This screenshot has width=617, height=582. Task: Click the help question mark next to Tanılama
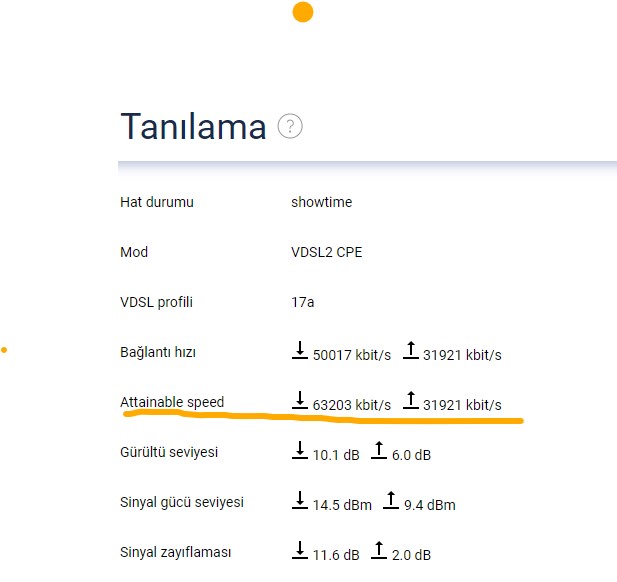click(x=290, y=126)
